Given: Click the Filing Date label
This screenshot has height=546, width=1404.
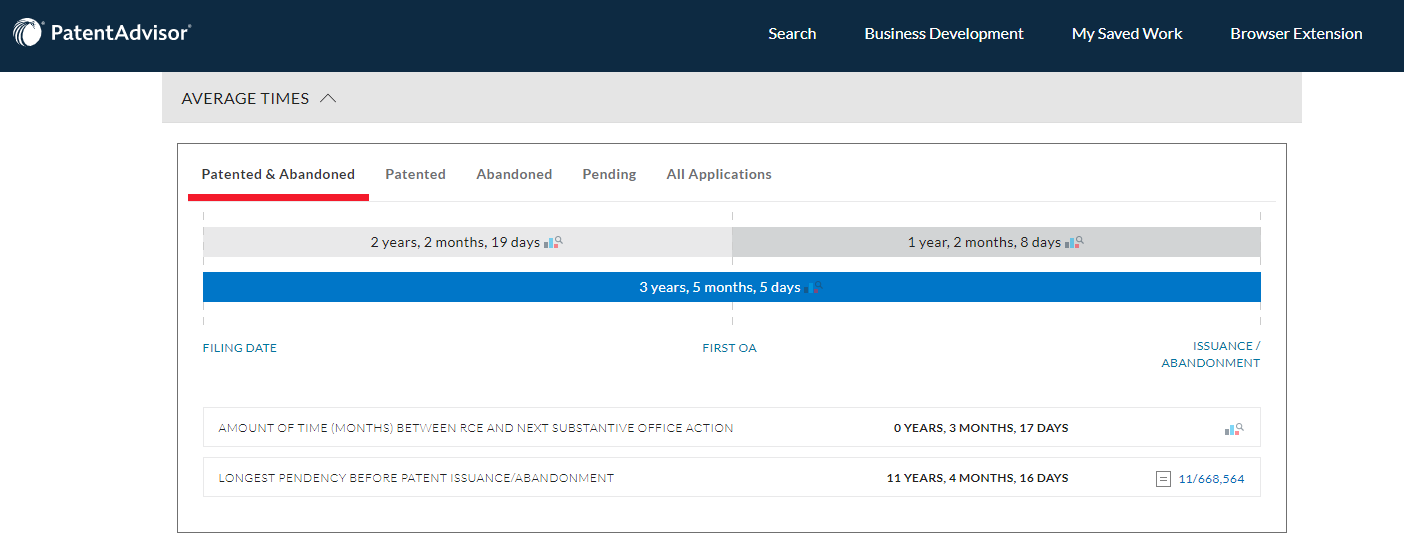Looking at the screenshot, I should coord(240,348).
